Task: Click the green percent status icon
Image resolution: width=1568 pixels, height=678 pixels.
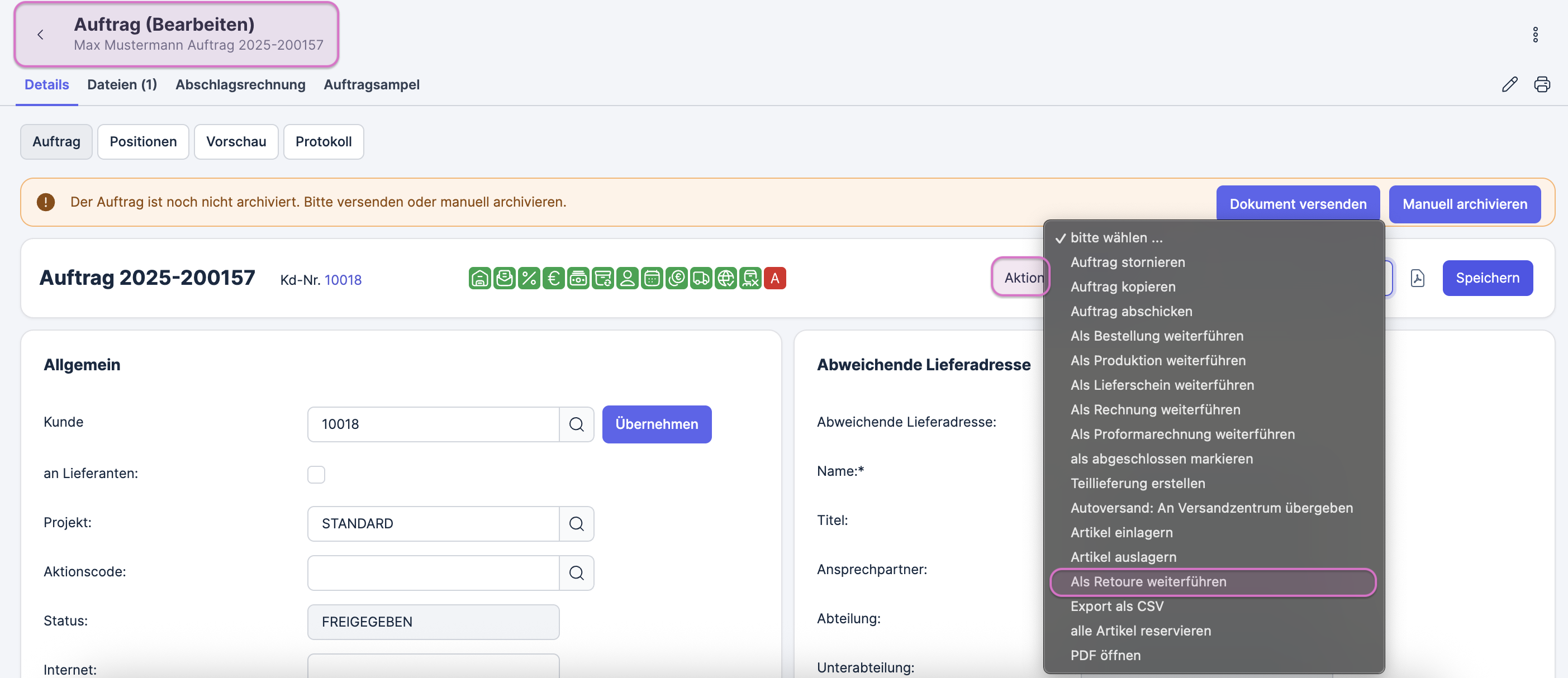Action: click(x=529, y=278)
